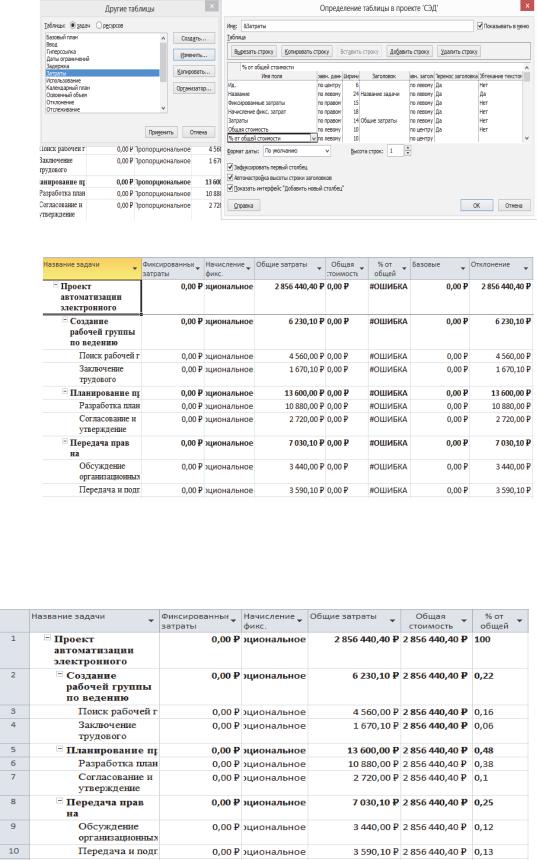Click #ОШИБКА cell in 'Поиск рабочей' row
Screen dimensions: 537x860
coord(388,356)
